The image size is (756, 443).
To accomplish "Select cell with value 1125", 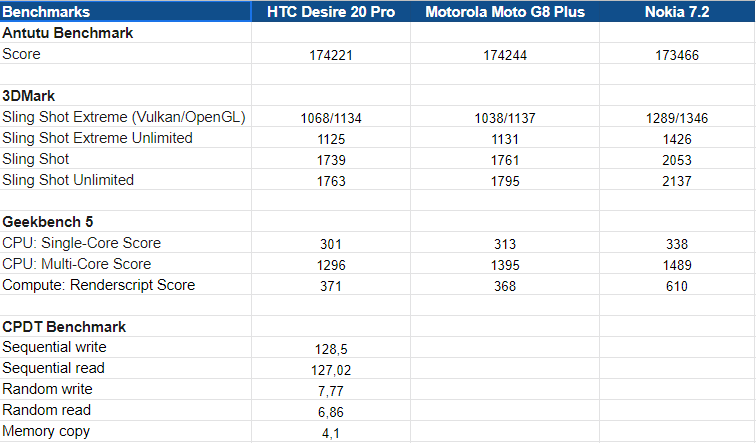I will point(331,138).
